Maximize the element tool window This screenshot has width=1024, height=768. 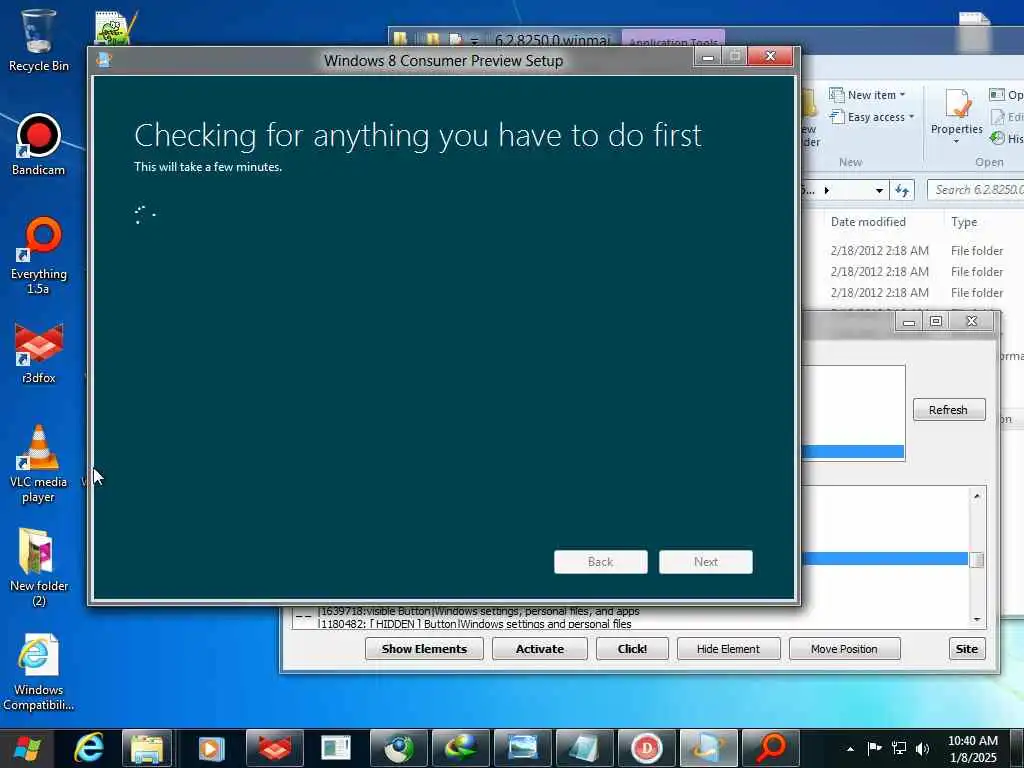tap(936, 321)
